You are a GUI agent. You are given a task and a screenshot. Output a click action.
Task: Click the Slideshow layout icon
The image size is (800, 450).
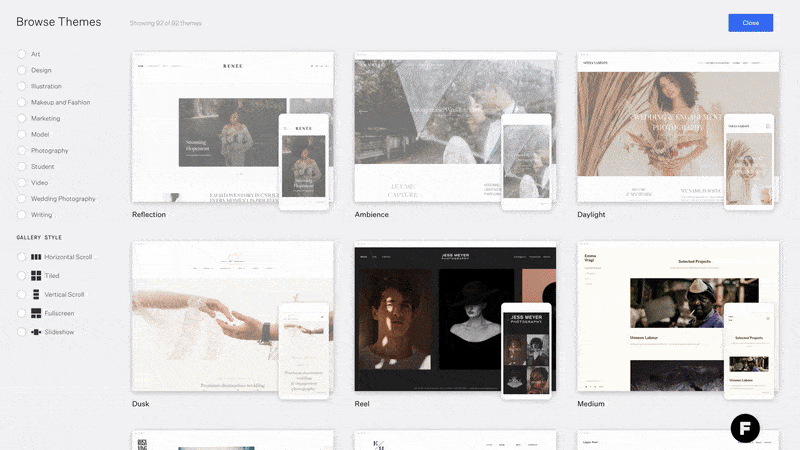[x=36, y=332]
